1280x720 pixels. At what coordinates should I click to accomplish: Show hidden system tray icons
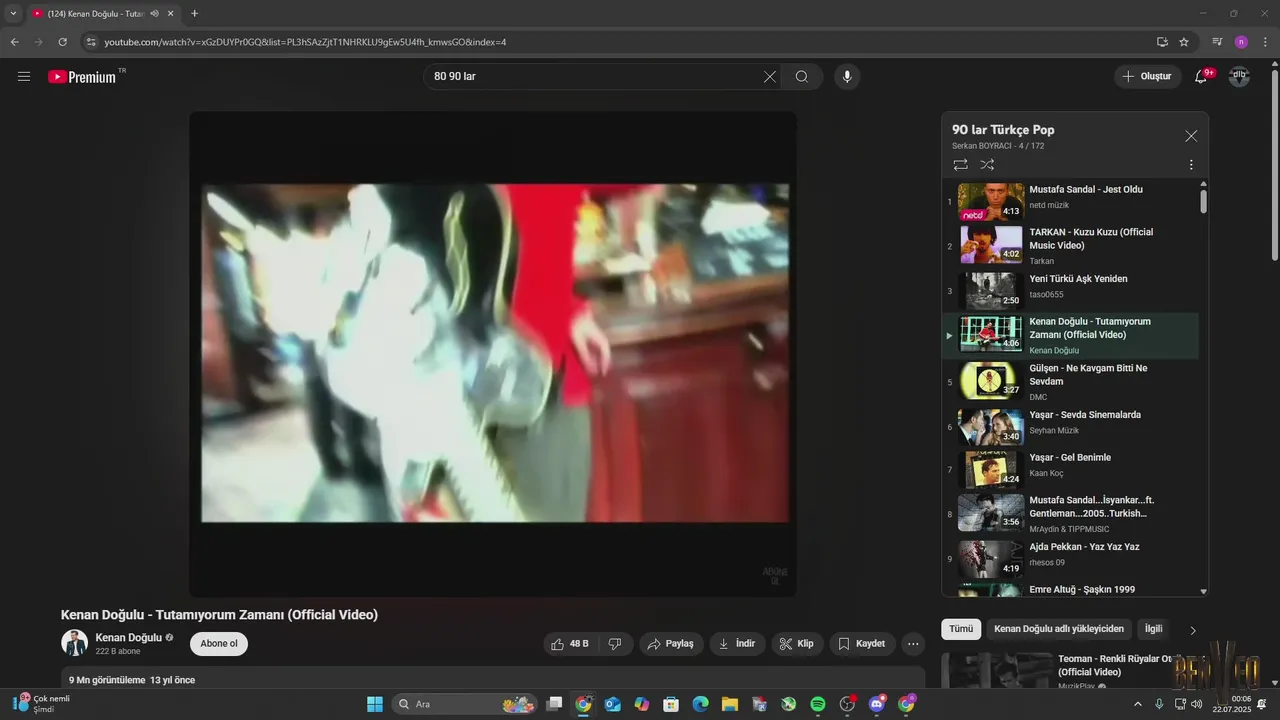1137,704
